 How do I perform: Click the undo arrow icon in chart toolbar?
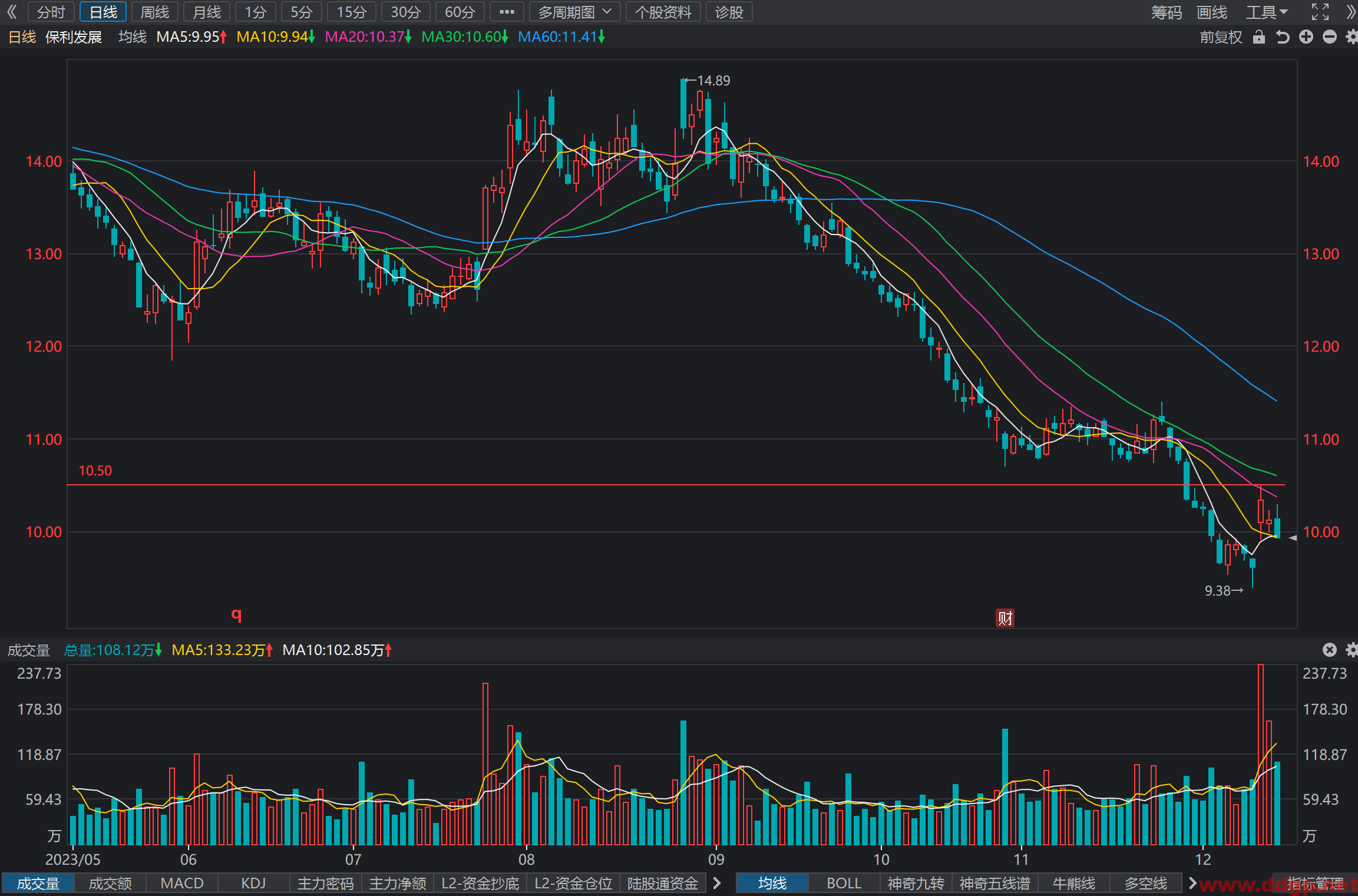point(1283,37)
